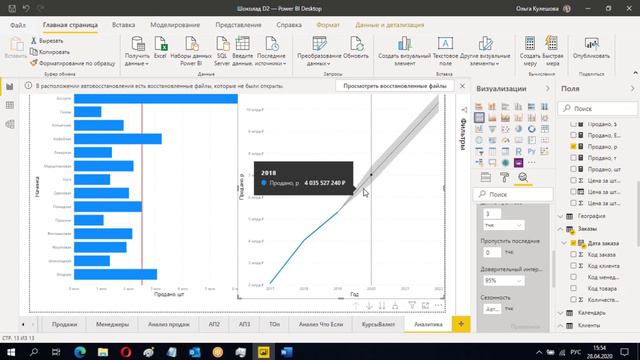Check the 'Код менед...' field

[x=573, y=277]
